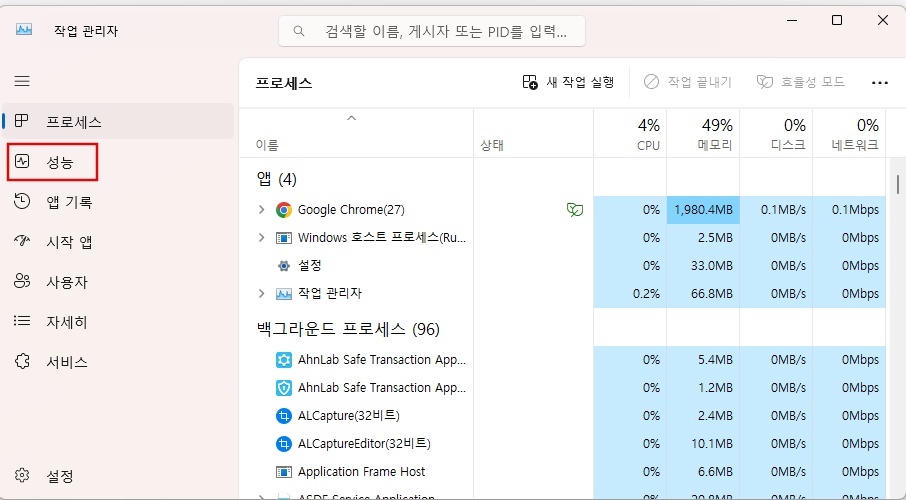Select Chrome memory value 1,980.4MB
Screen dimensions: 906x500
[703, 210]
